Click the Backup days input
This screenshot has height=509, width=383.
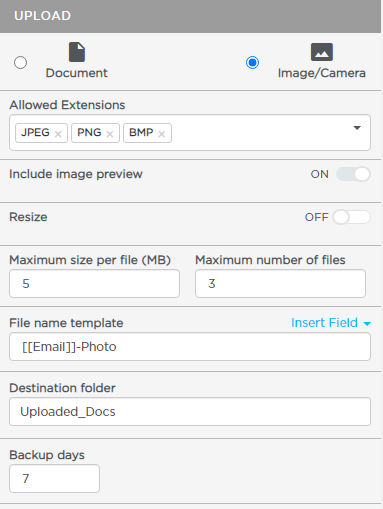(x=54, y=479)
